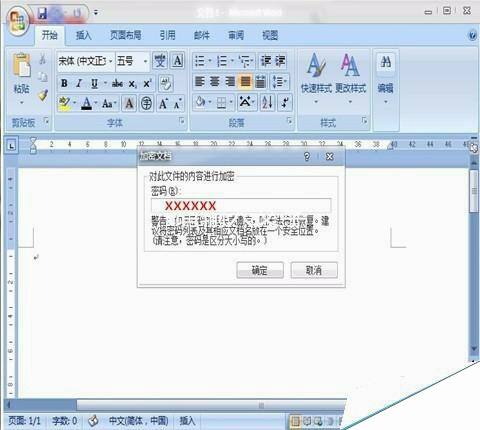Open the multilevel list button
Screen dimensions: 480x430
(245, 61)
